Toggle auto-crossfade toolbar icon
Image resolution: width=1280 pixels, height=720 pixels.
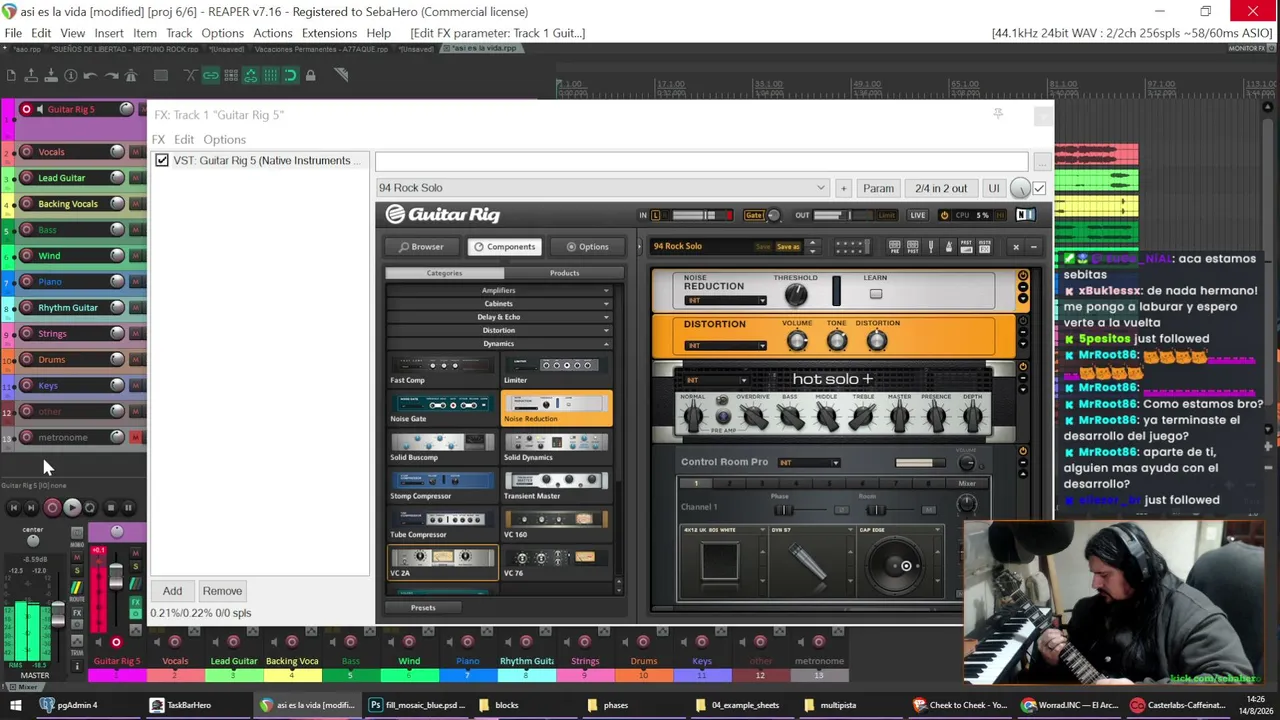click(191, 75)
